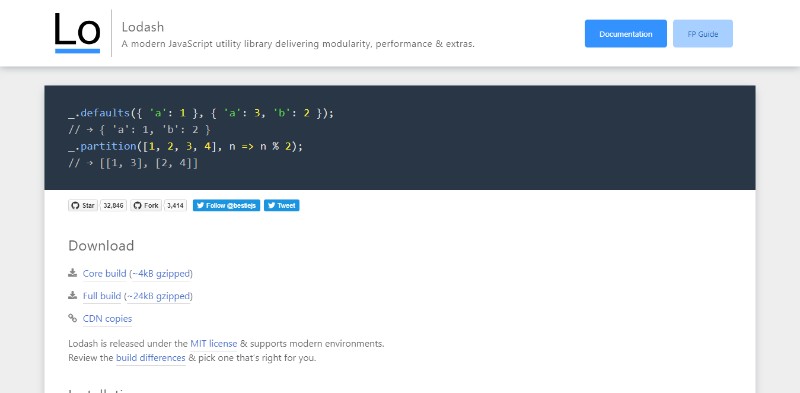Viewport: 800px width, 393px height.
Task: Click the Lodash title text in header
Action: pos(143,27)
